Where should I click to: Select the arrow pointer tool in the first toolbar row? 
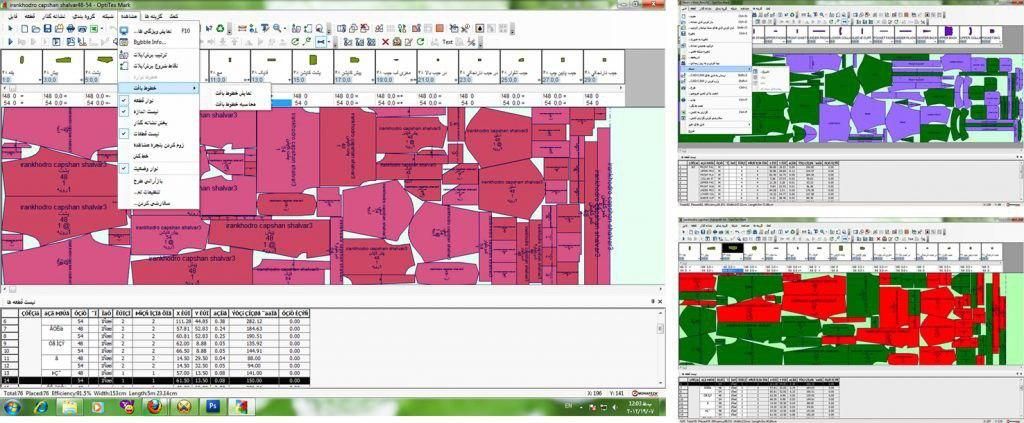pos(10,28)
